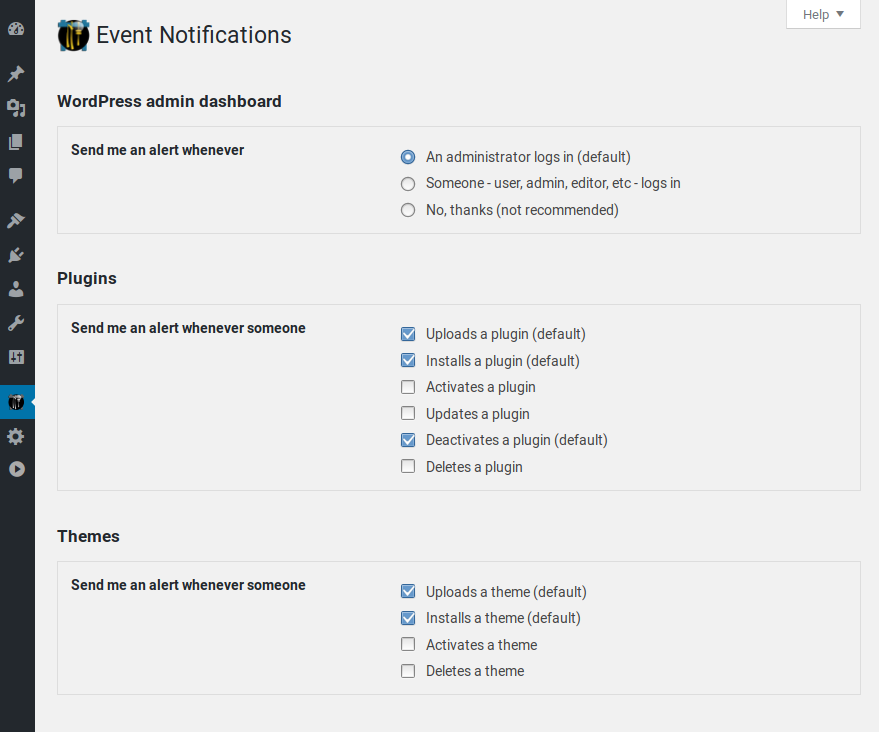Open Appearance via the paintbrush icon
This screenshot has height=732, width=879.
click(x=16, y=220)
